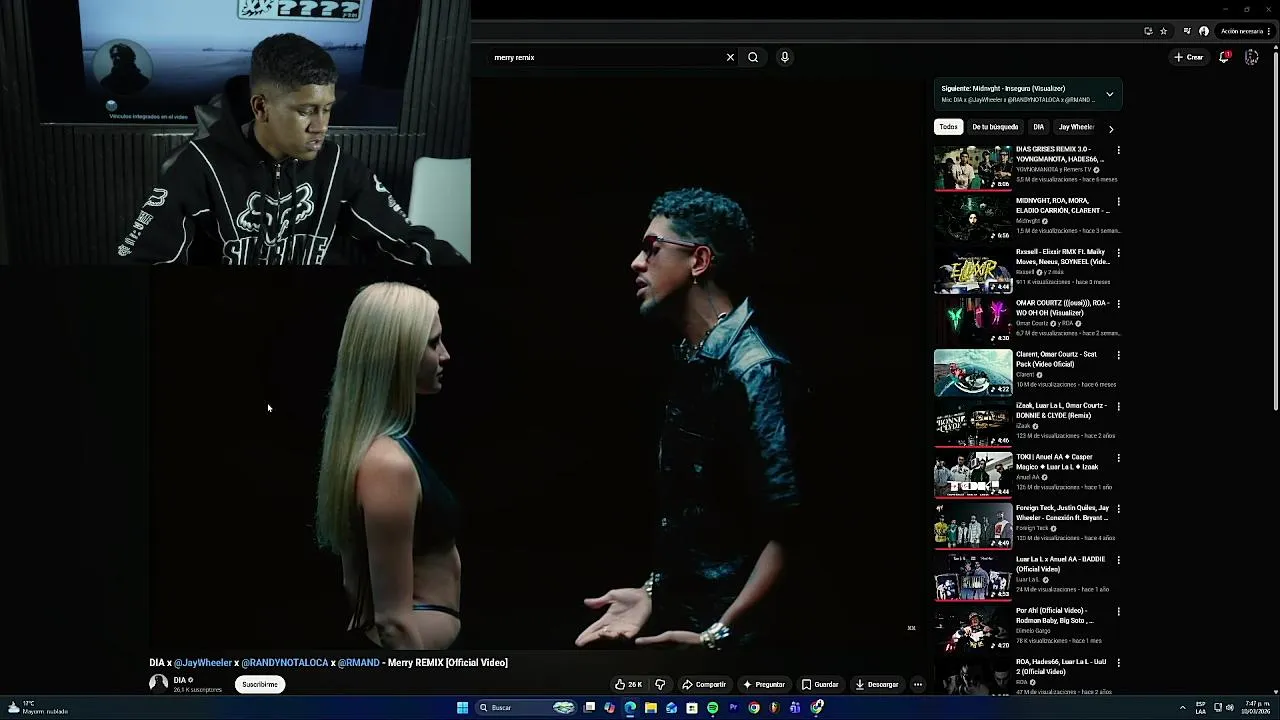
Task: Open Chrome three-dot menu beside Acción necesaria
Action: point(1269,31)
